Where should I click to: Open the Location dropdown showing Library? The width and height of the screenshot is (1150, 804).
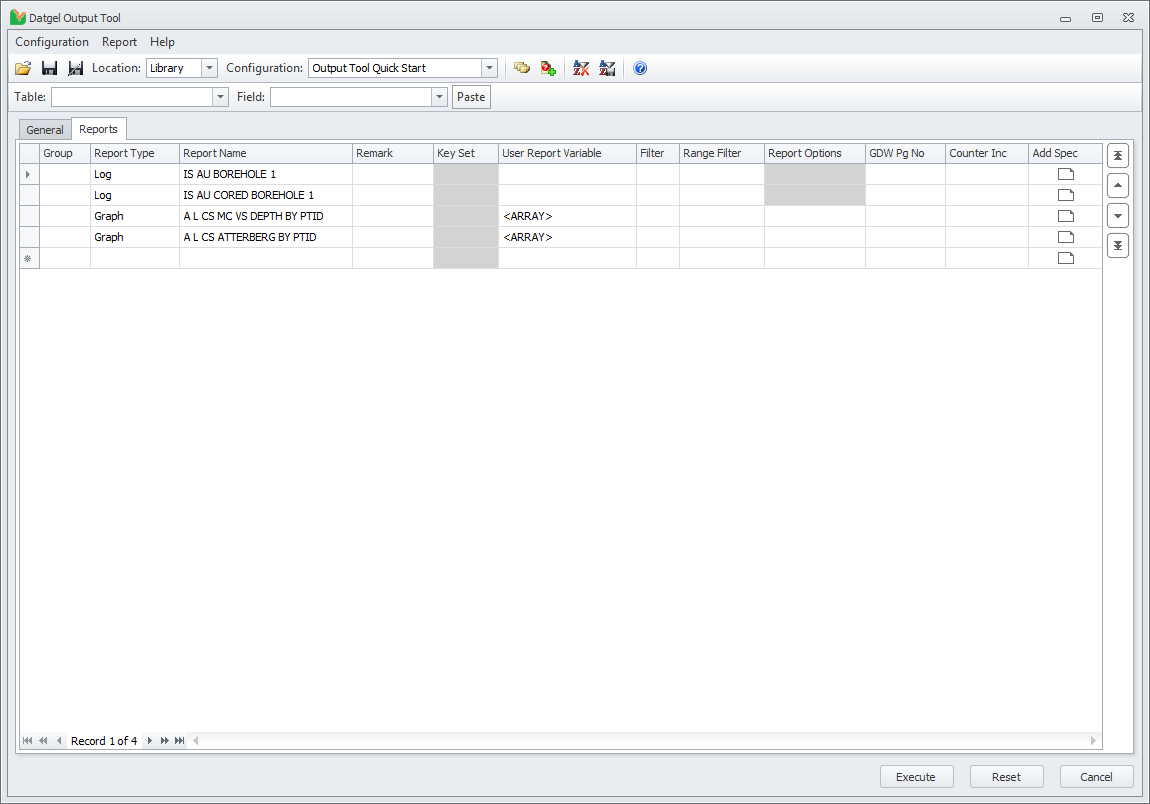click(x=209, y=68)
